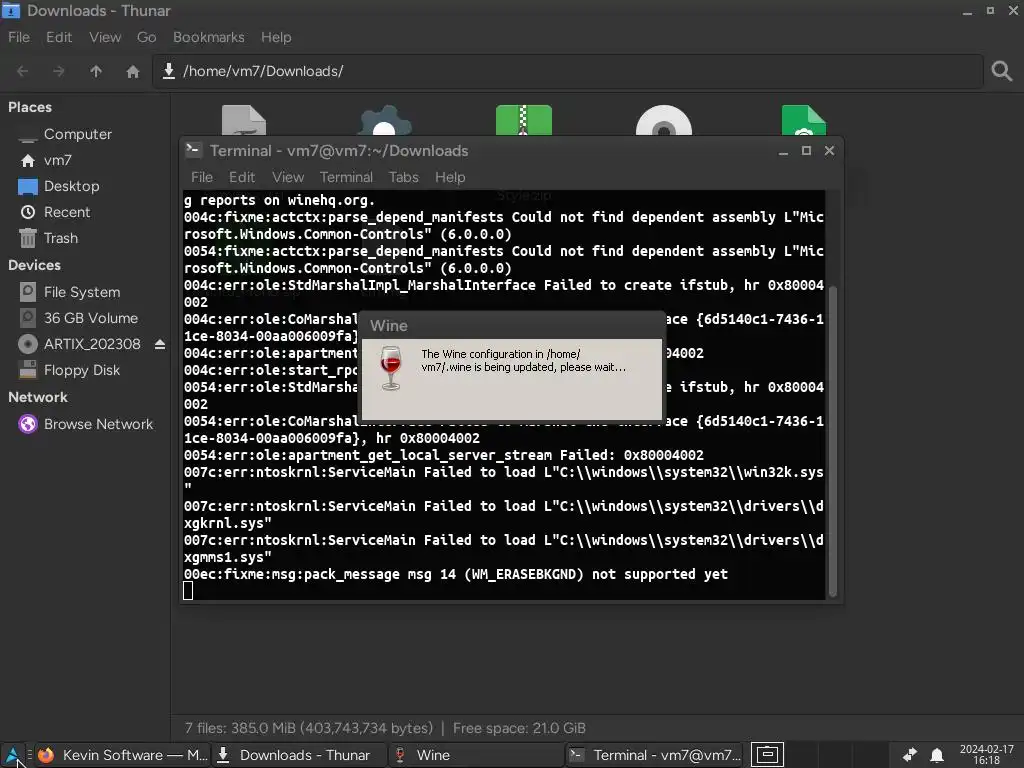Click the Wine dialog title bar
Image resolution: width=1024 pixels, height=768 pixels.
pyautogui.click(x=512, y=325)
